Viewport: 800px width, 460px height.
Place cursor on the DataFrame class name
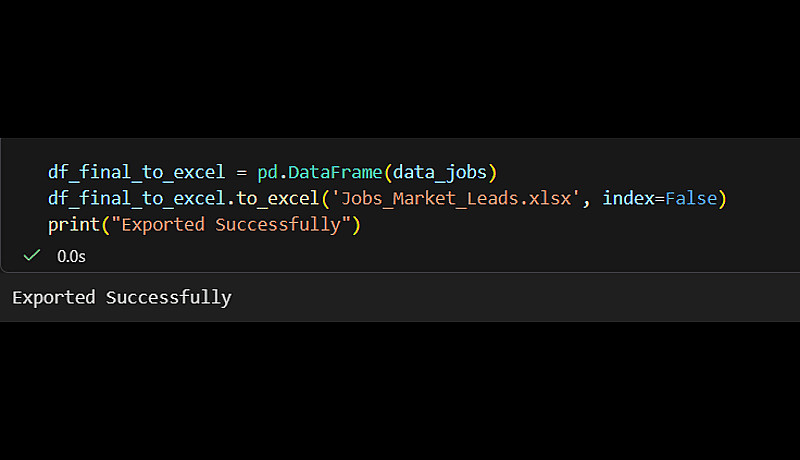[x=331, y=171]
